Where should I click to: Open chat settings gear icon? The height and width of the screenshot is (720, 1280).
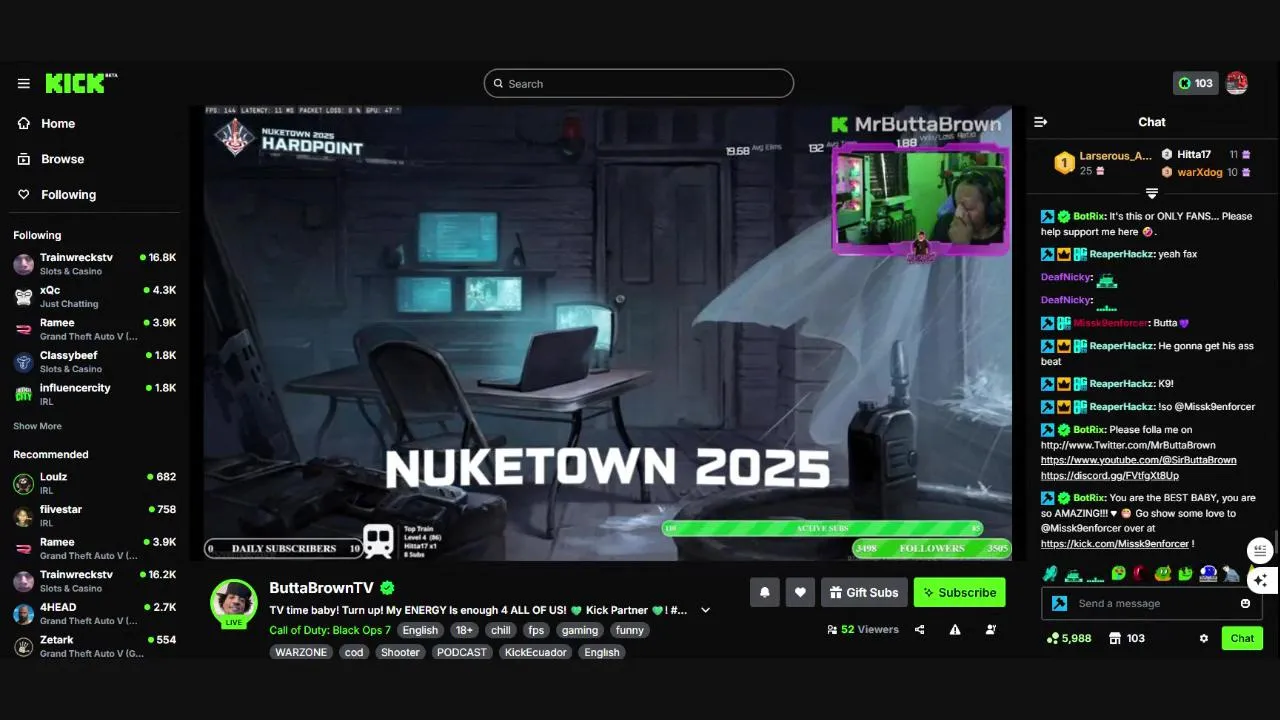coord(1204,638)
